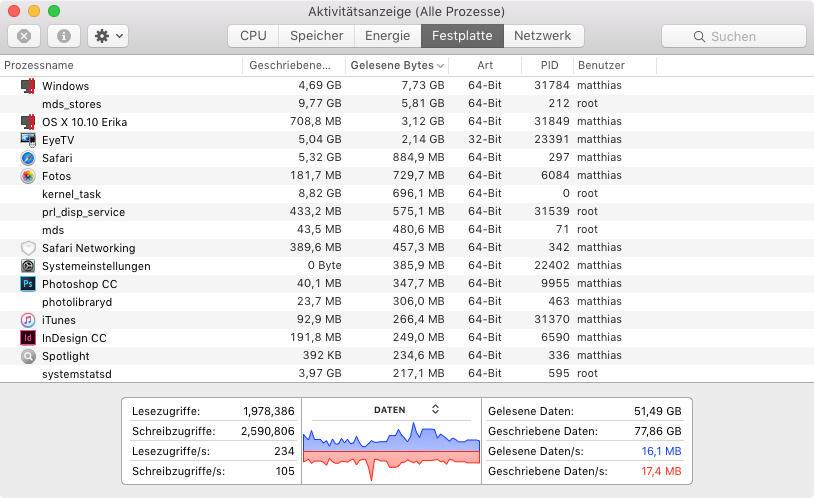The width and height of the screenshot is (814, 498).
Task: Click the Photoshop CC Ps icon
Action: pyautogui.click(x=28, y=284)
